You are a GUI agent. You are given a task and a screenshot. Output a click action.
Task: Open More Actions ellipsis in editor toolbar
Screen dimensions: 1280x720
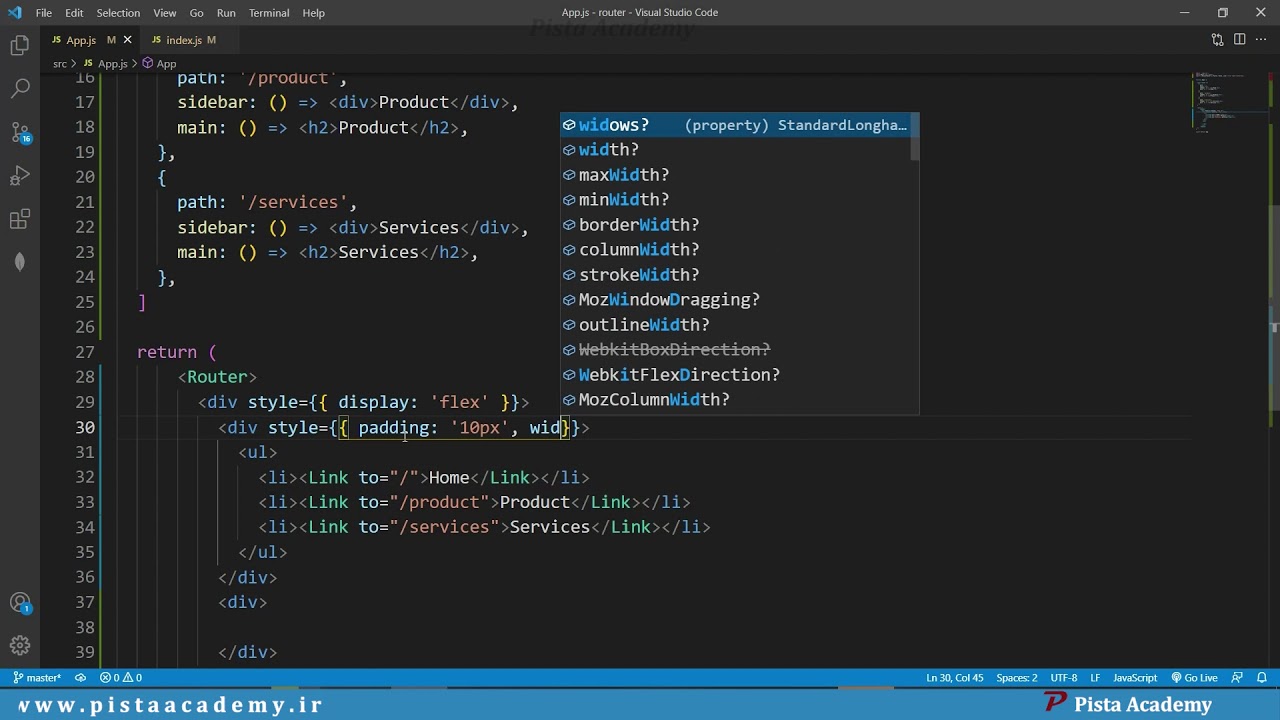[x=1261, y=40]
